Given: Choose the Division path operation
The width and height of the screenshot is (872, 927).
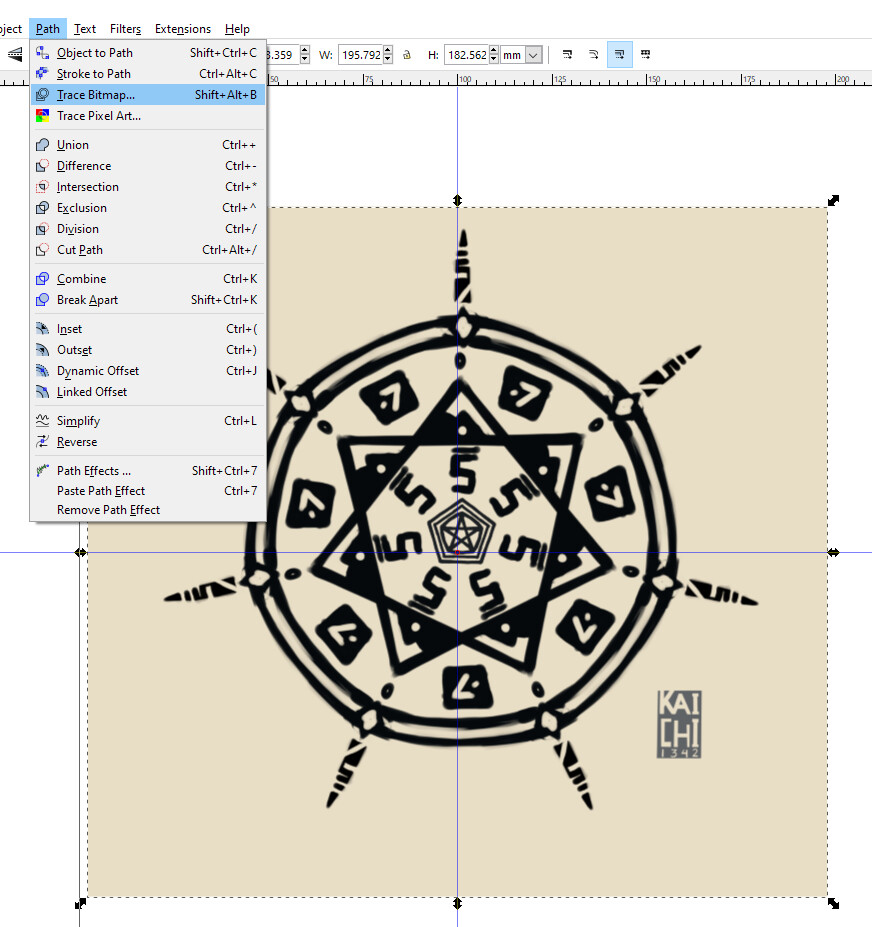Looking at the screenshot, I should (x=148, y=229).
